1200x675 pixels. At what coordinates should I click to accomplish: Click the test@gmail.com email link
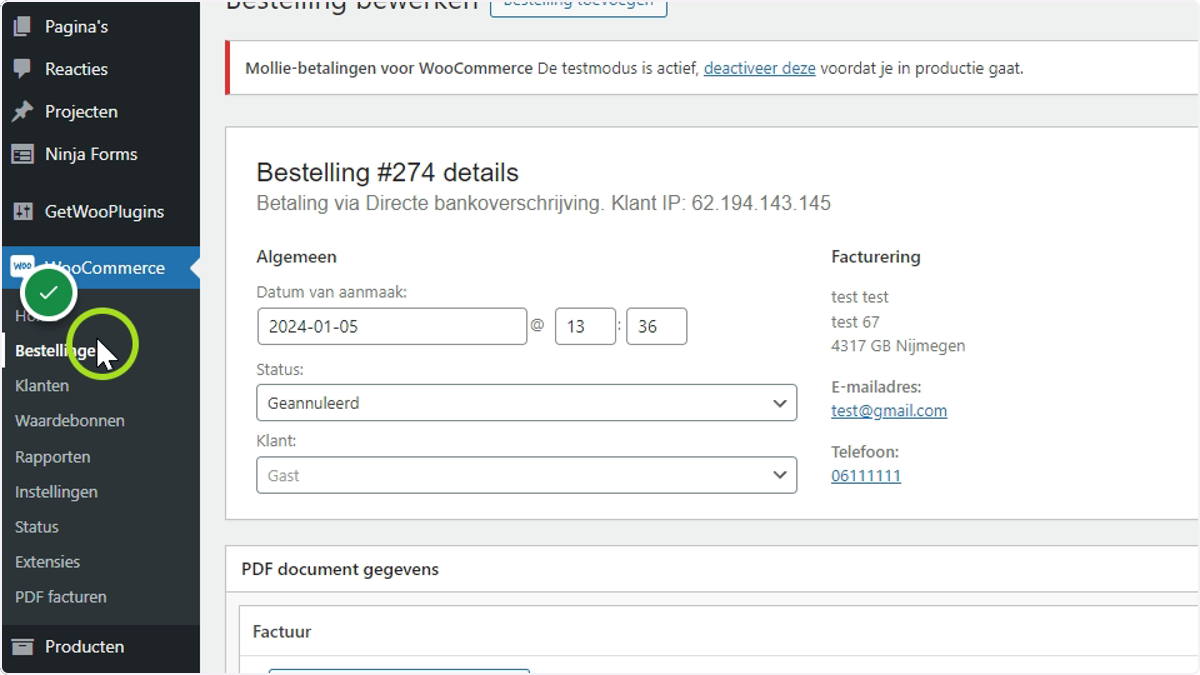pos(889,411)
